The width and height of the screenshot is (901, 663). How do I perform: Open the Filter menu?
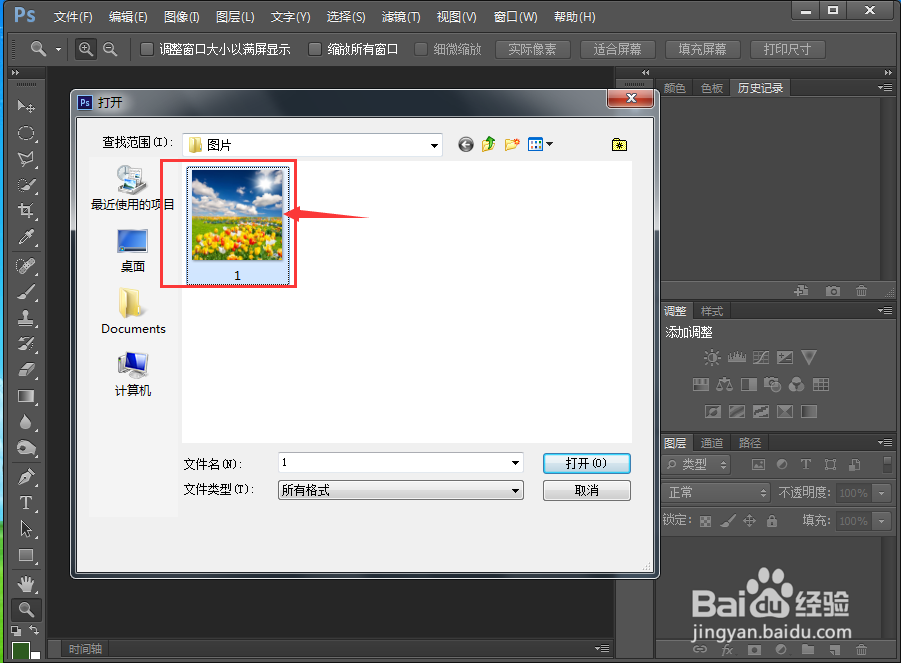click(x=401, y=17)
